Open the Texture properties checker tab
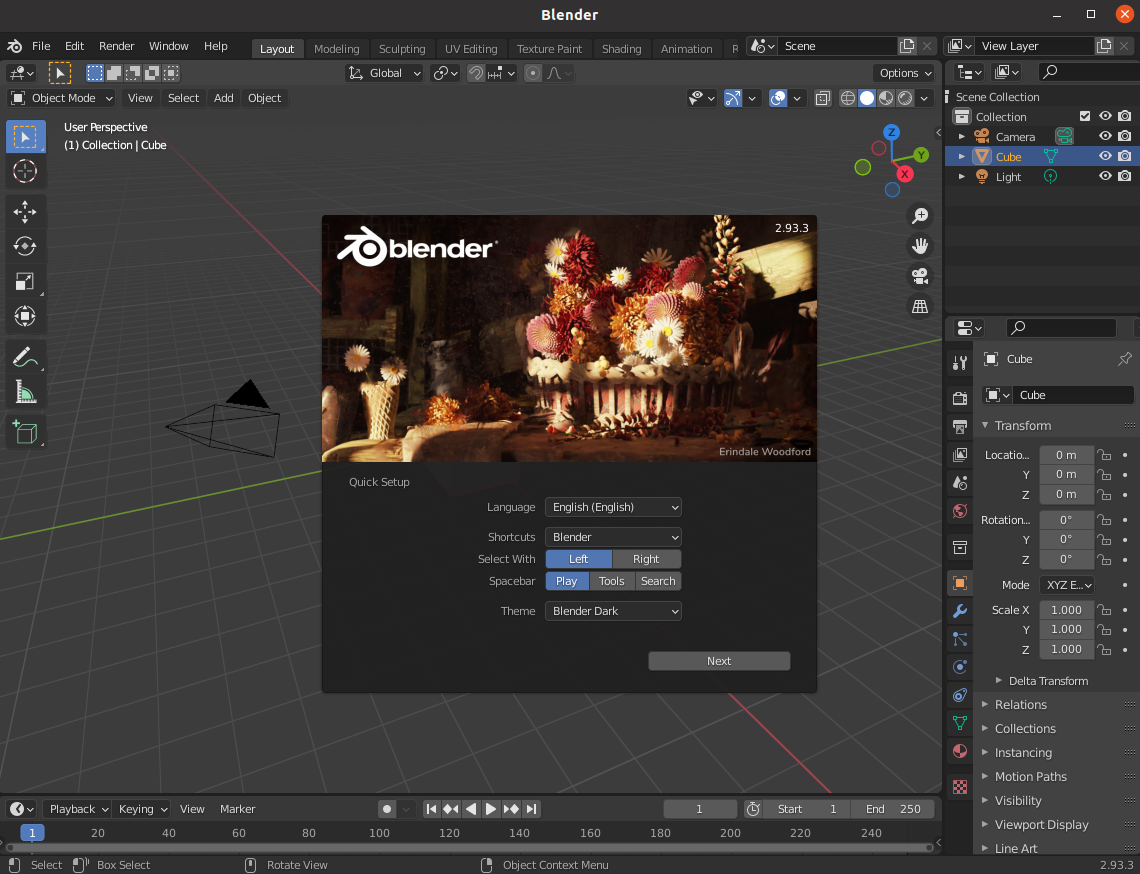1140x874 pixels. [960, 787]
